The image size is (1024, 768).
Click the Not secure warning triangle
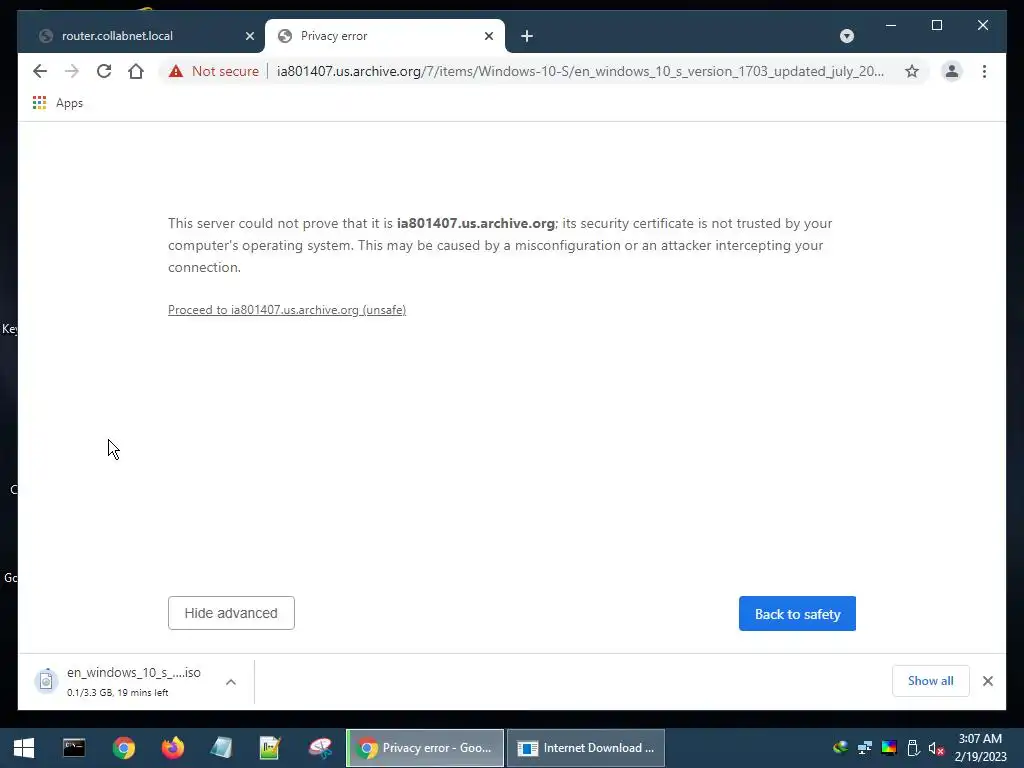click(x=176, y=71)
